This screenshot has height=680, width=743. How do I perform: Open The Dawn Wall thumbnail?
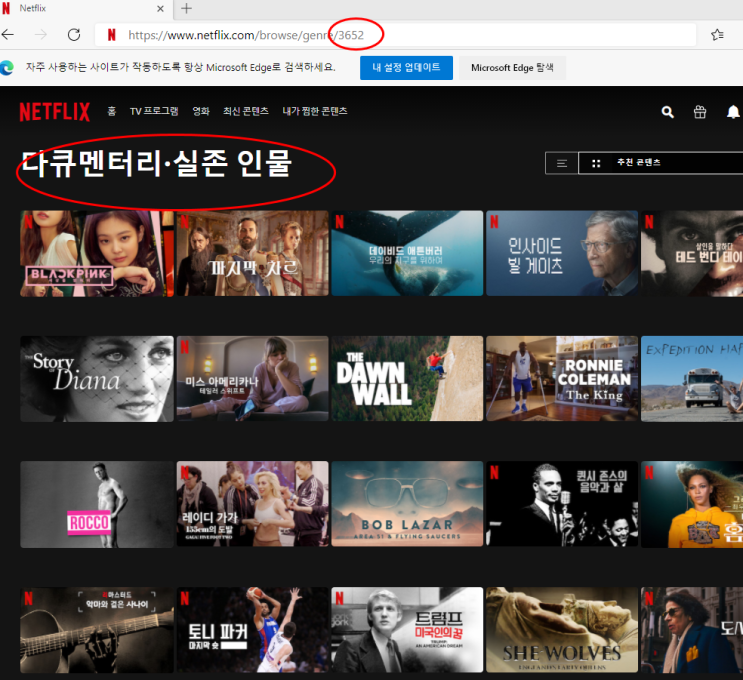pyautogui.click(x=407, y=379)
